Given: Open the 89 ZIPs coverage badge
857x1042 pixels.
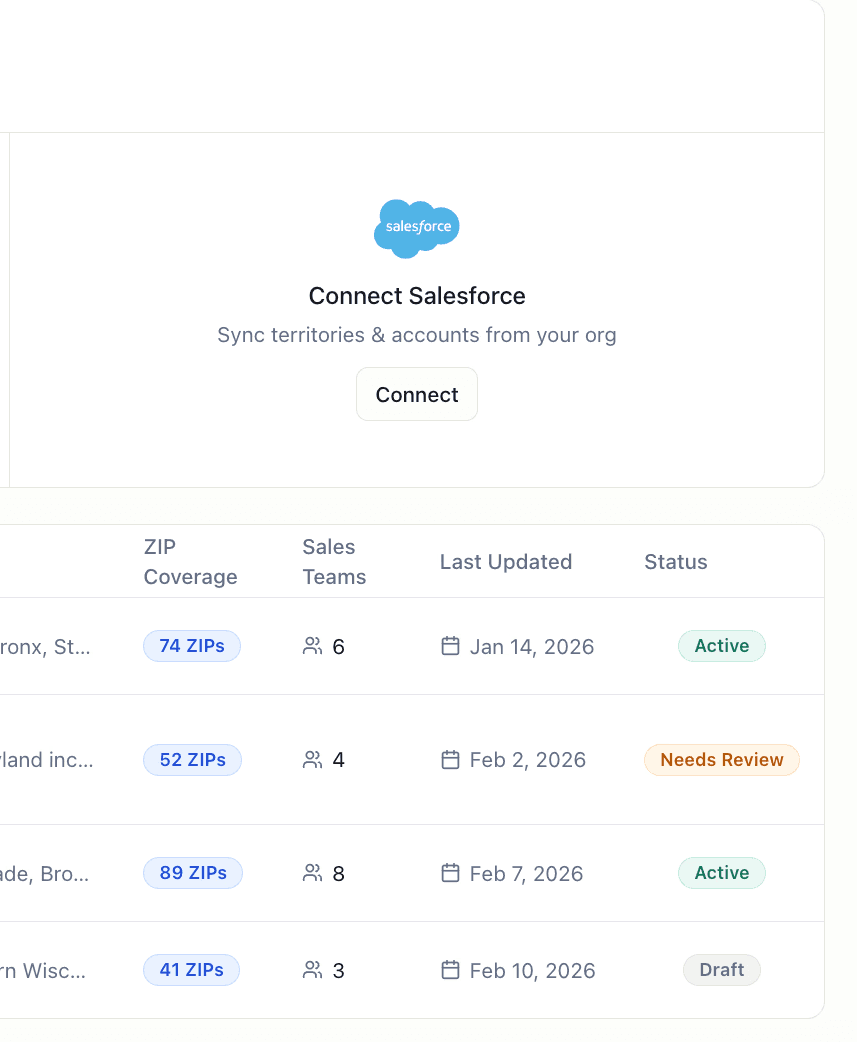Looking at the screenshot, I should tap(193, 873).
